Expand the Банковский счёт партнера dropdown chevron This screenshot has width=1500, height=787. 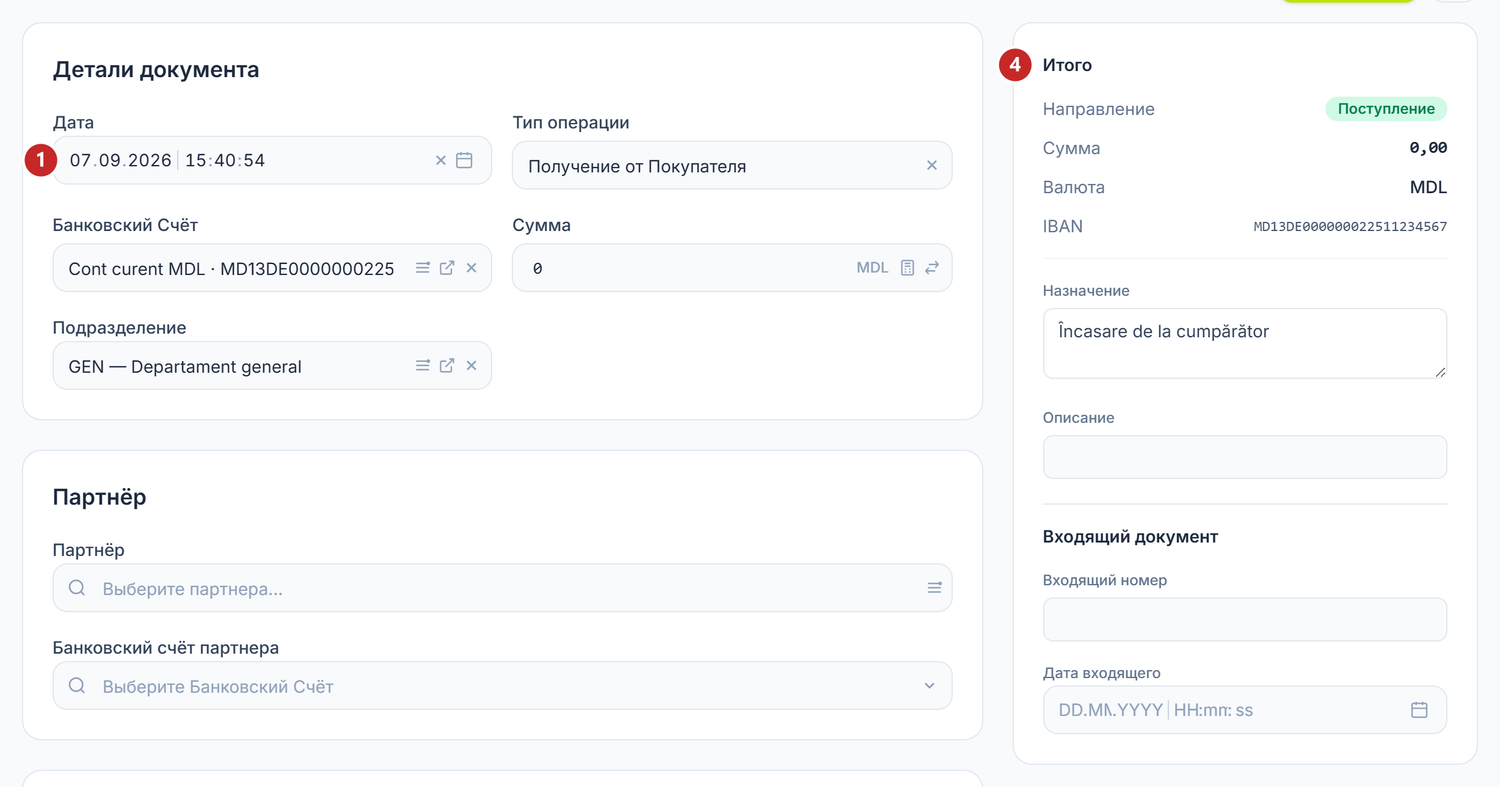929,686
